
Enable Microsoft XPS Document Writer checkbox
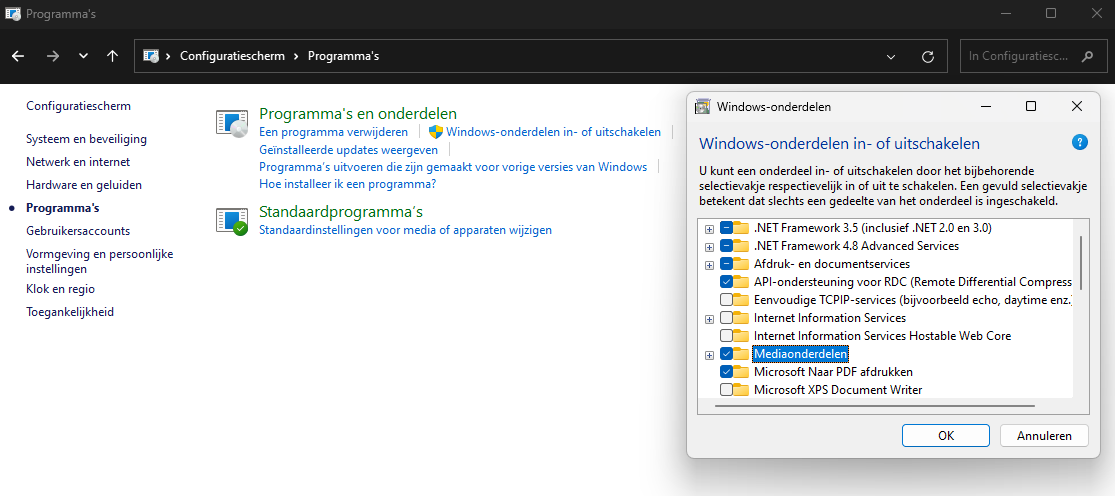click(x=726, y=389)
